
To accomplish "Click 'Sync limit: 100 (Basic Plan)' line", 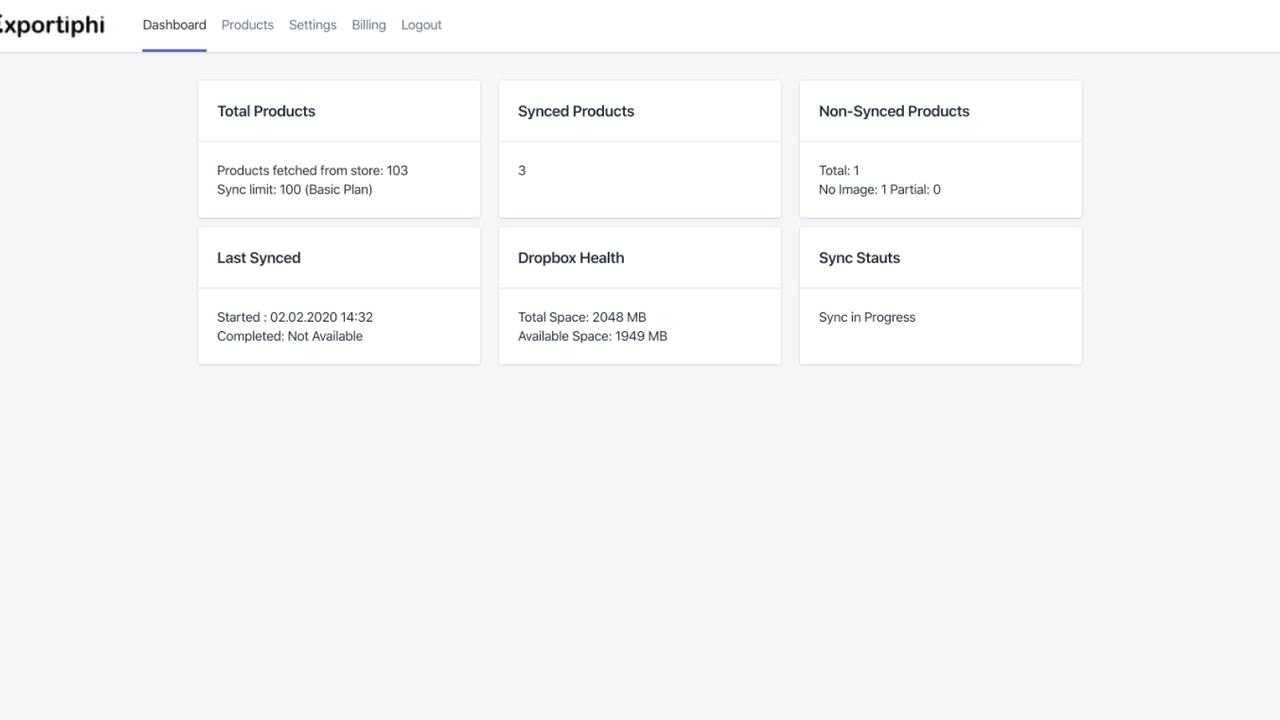I will click(294, 189).
